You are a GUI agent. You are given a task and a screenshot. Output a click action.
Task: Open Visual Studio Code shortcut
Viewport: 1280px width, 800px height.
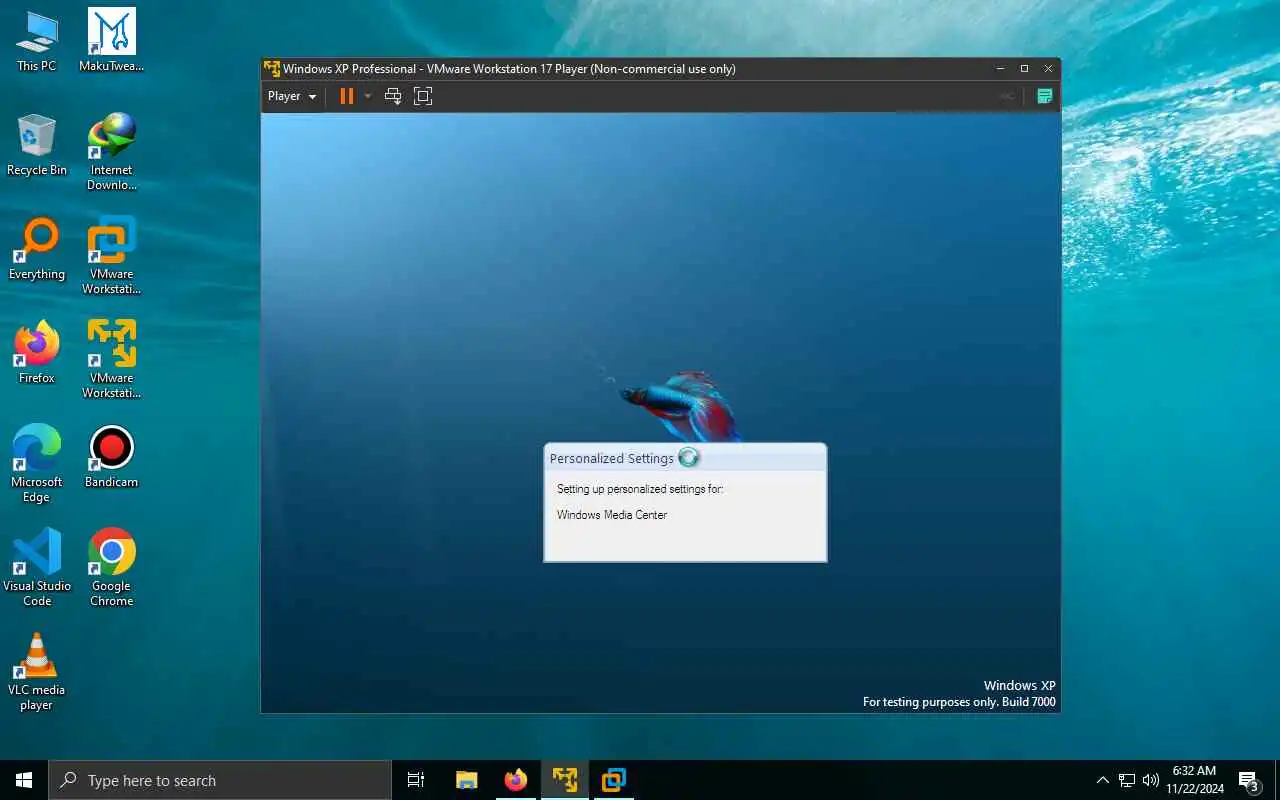[x=37, y=568]
